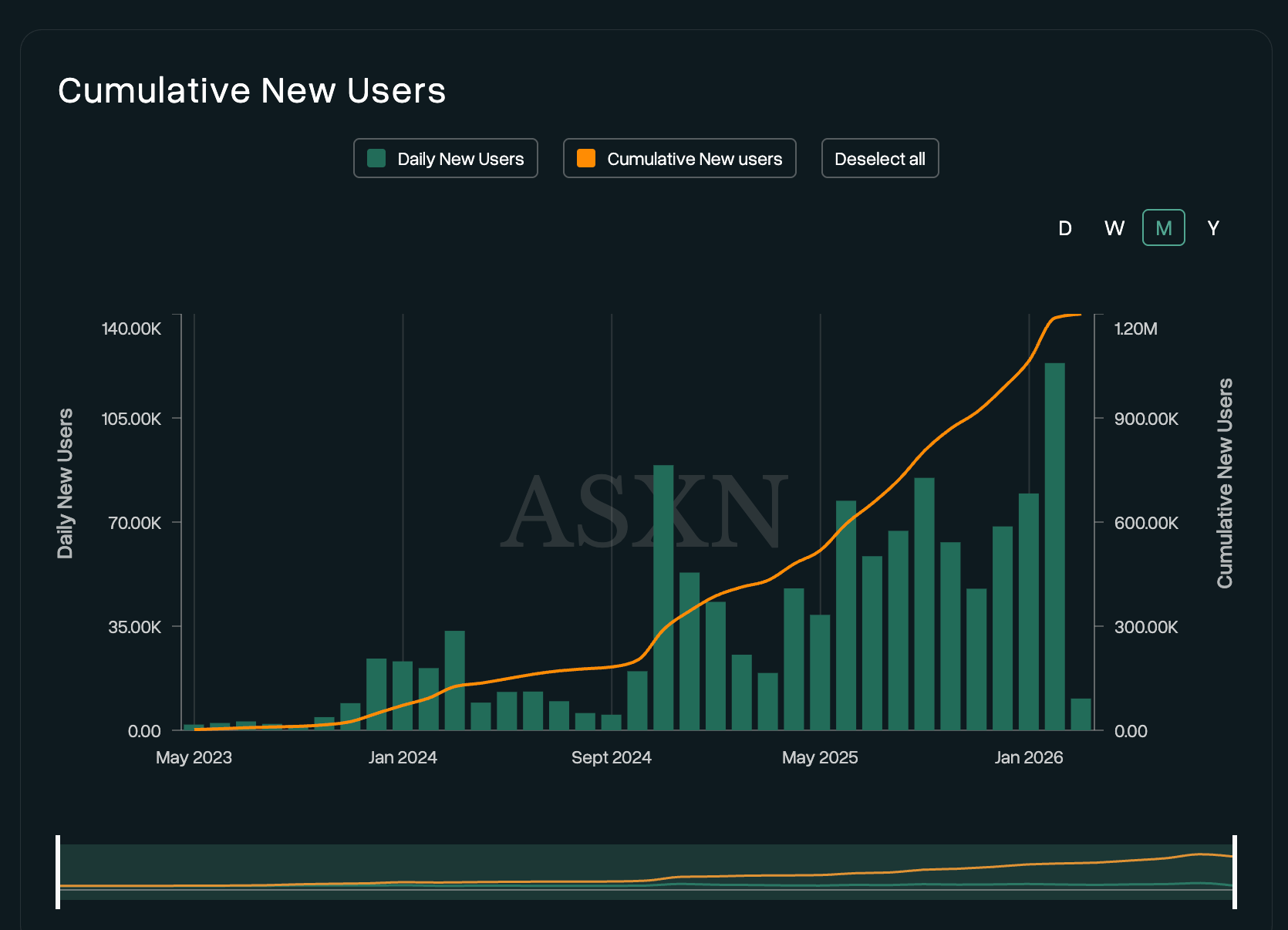
Task: Select the monthly (M) granularity tab
Action: coord(1164,228)
